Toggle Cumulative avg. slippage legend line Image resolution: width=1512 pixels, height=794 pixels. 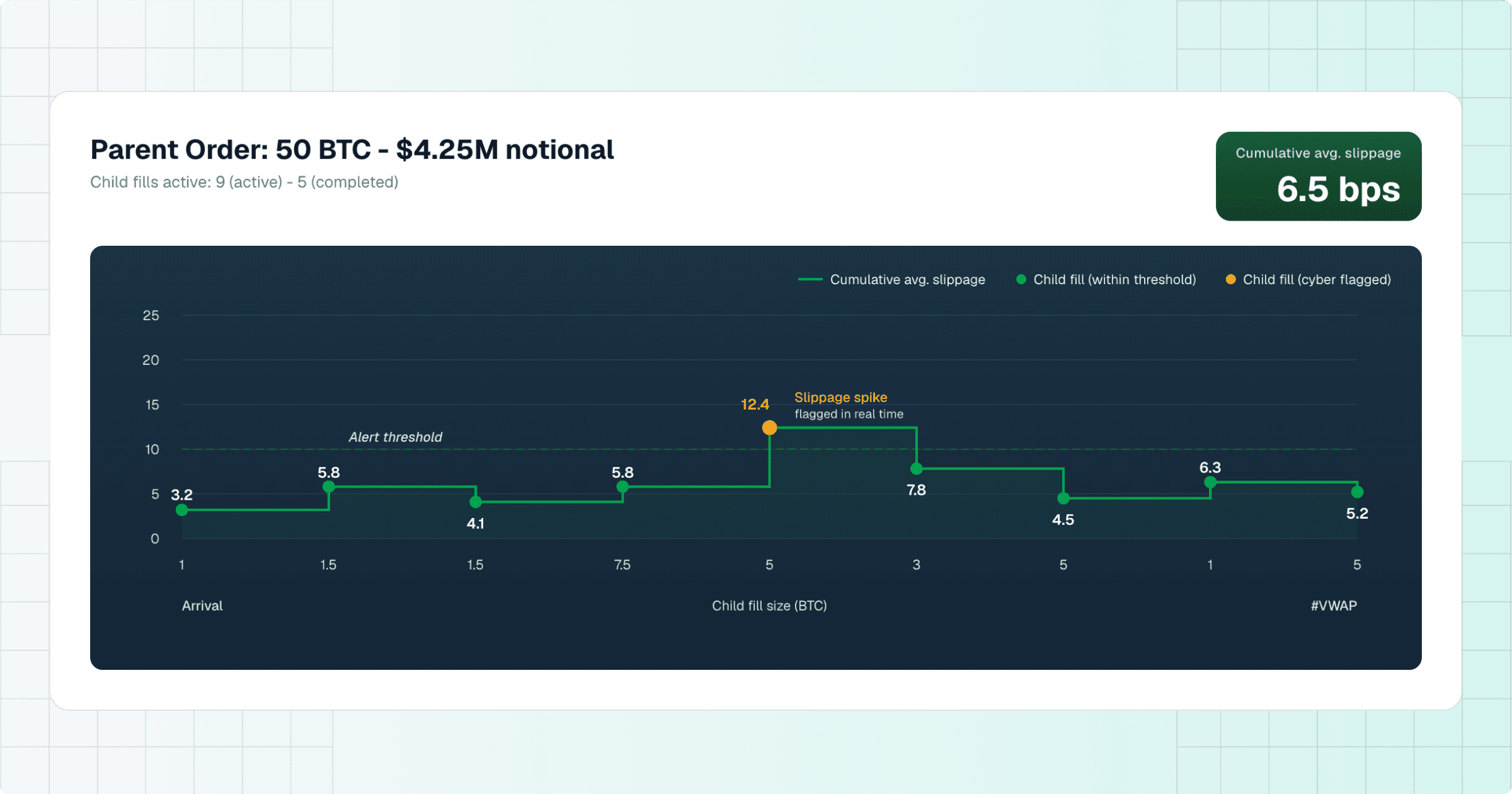pyautogui.click(x=810, y=279)
